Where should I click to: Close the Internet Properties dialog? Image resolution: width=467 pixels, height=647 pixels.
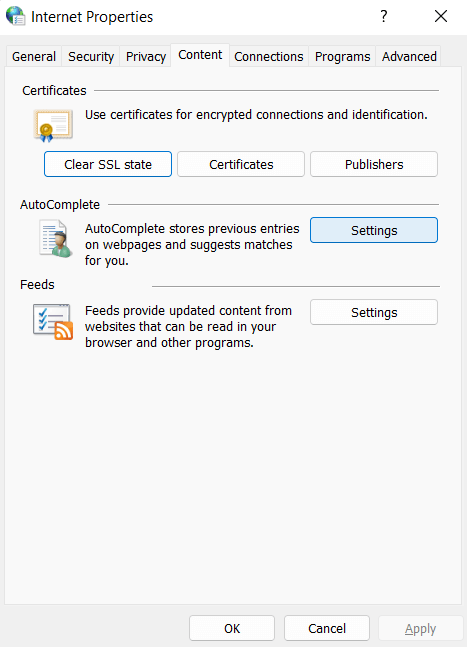pyautogui.click(x=441, y=17)
